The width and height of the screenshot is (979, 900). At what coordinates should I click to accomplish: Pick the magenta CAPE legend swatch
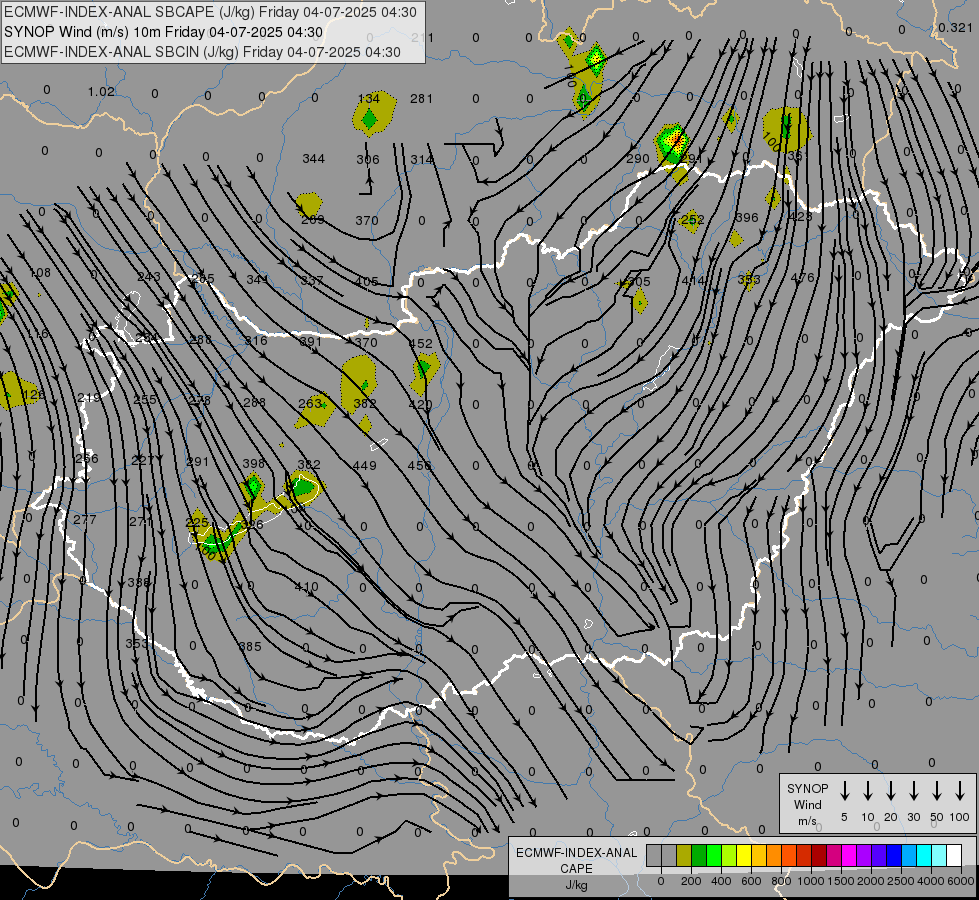(x=849, y=855)
